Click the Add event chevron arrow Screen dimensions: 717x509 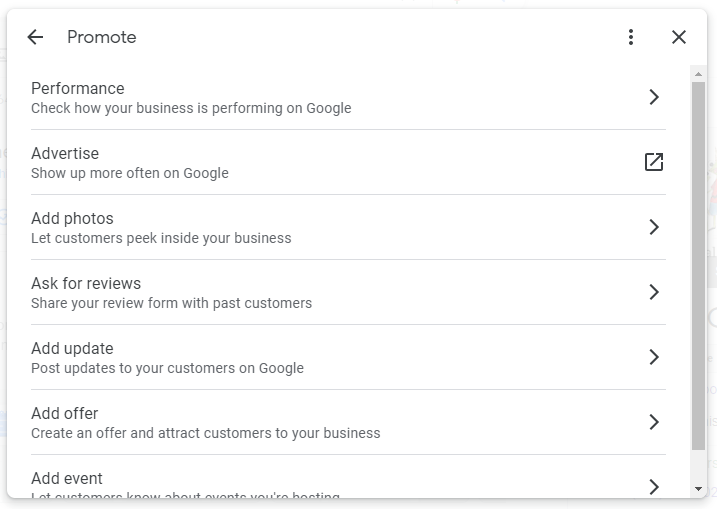654,486
